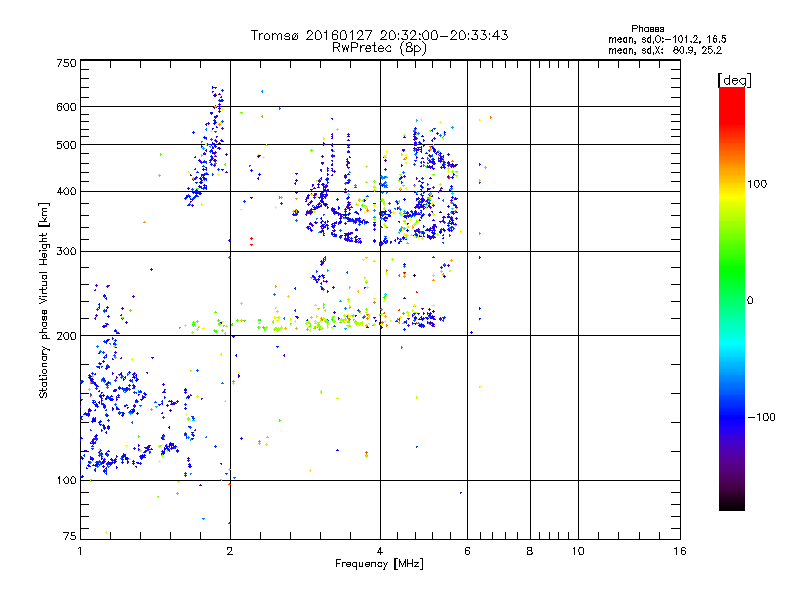The height and width of the screenshot is (600, 800).
Task: Click the x-axis tick label "6"
Action: [467, 551]
